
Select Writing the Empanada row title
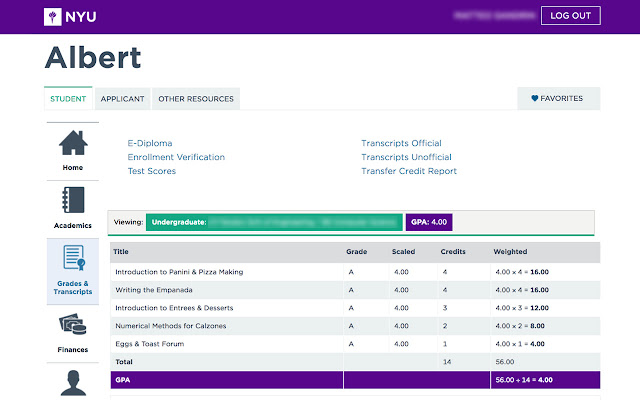pos(154,290)
